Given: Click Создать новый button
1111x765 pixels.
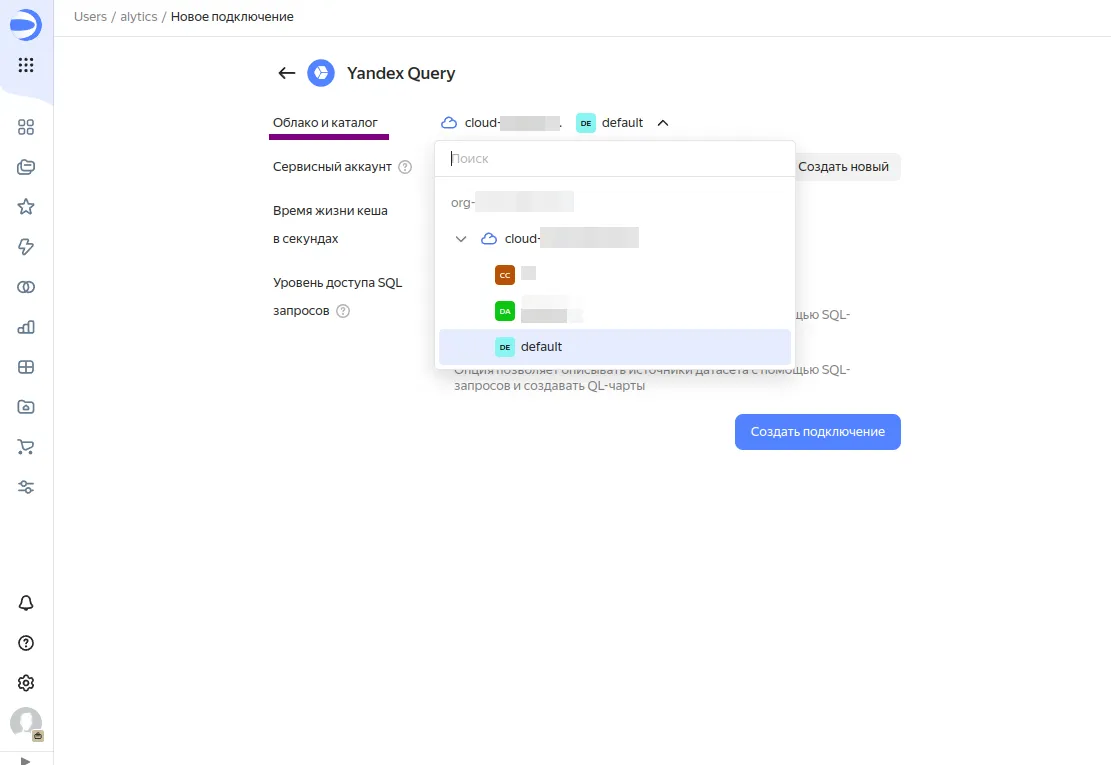Looking at the screenshot, I should click(x=843, y=167).
